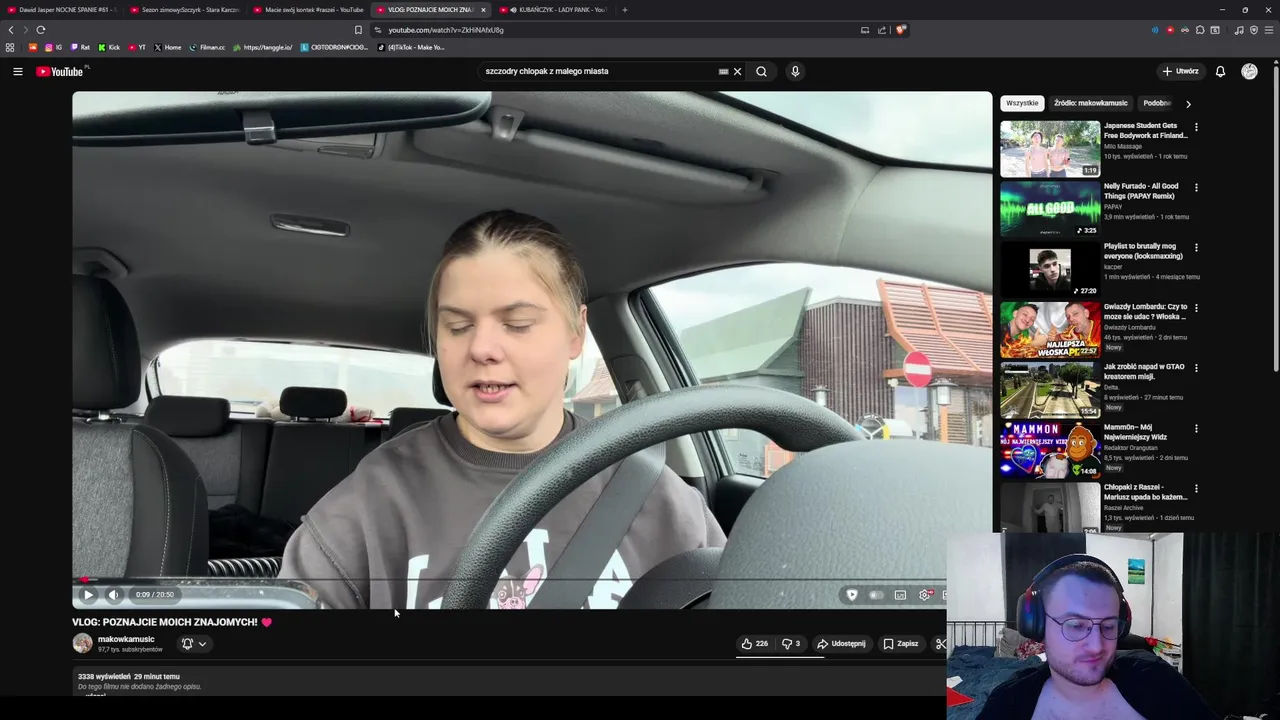Switch to Sezon zimowy Szczyrk tab
The width and height of the screenshot is (1280, 720).
(185, 10)
